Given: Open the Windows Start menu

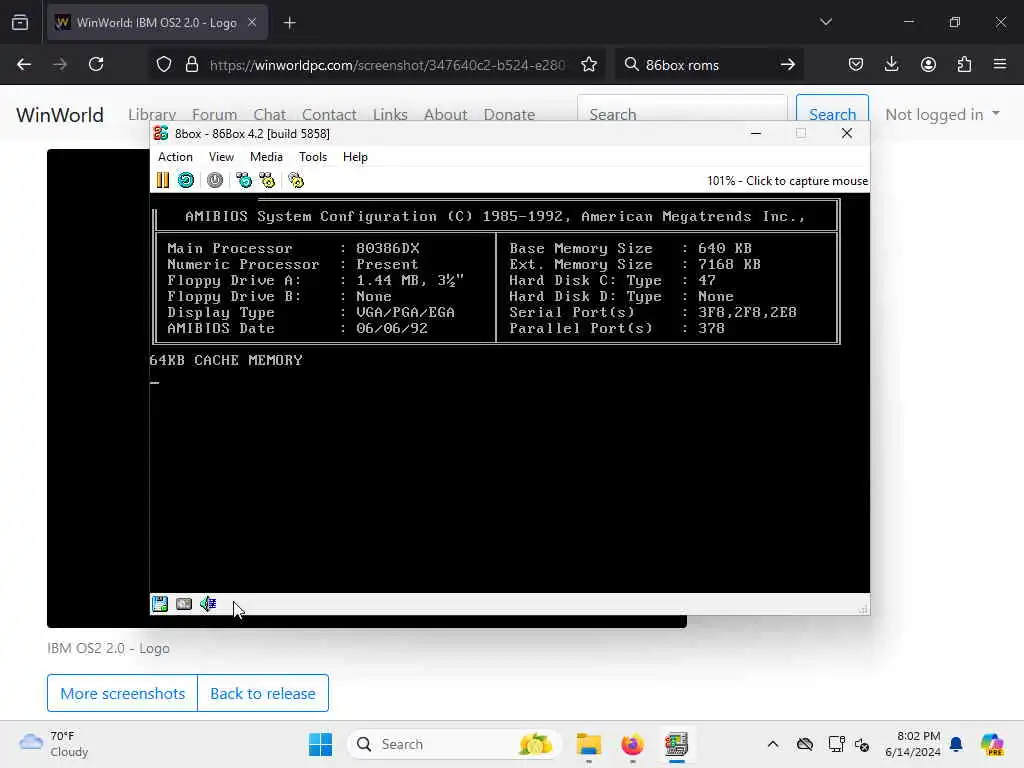Looking at the screenshot, I should [321, 744].
